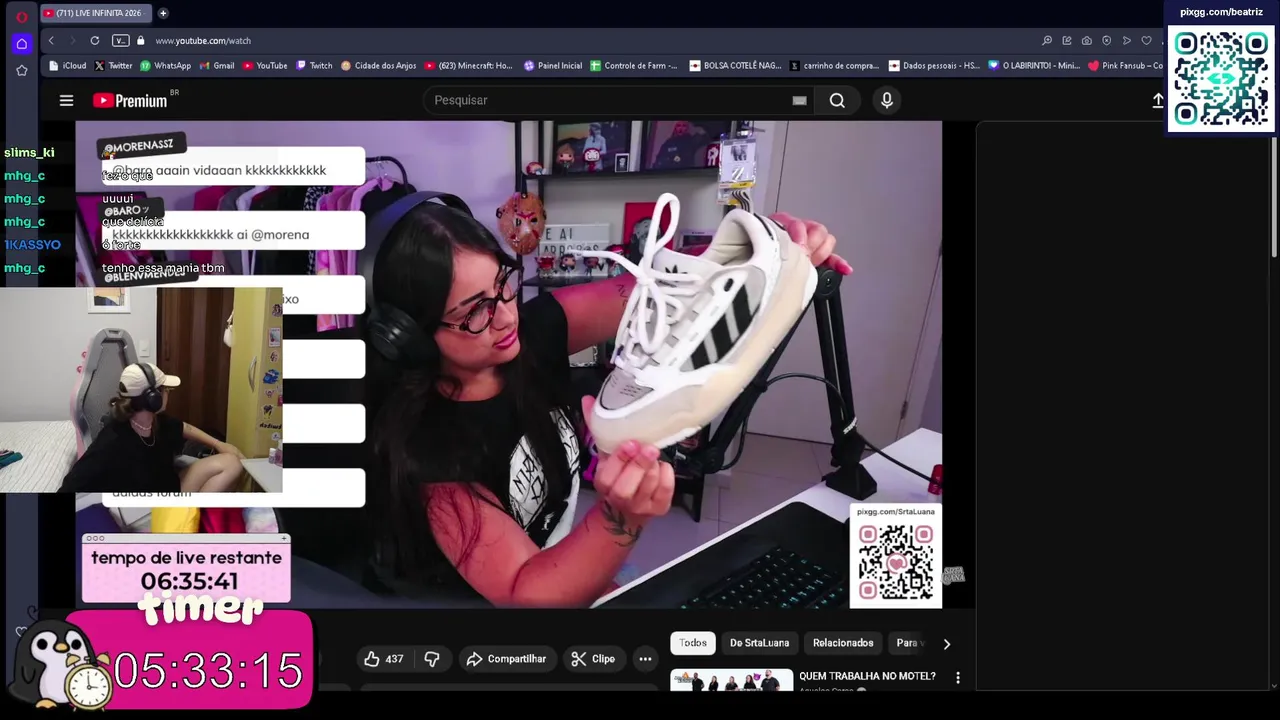Open the Painel Inicial bookmark
Image resolution: width=1280 pixels, height=720 pixels.
[553, 66]
